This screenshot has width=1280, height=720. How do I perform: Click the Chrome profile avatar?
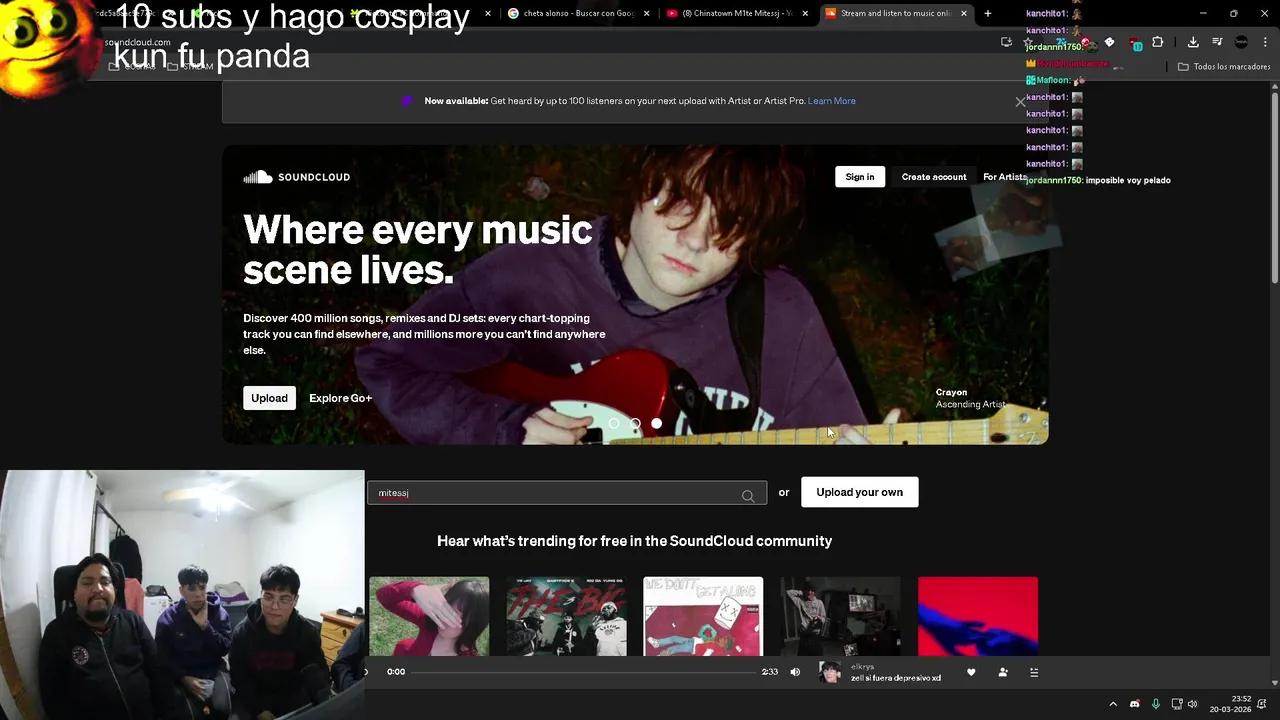1241,42
